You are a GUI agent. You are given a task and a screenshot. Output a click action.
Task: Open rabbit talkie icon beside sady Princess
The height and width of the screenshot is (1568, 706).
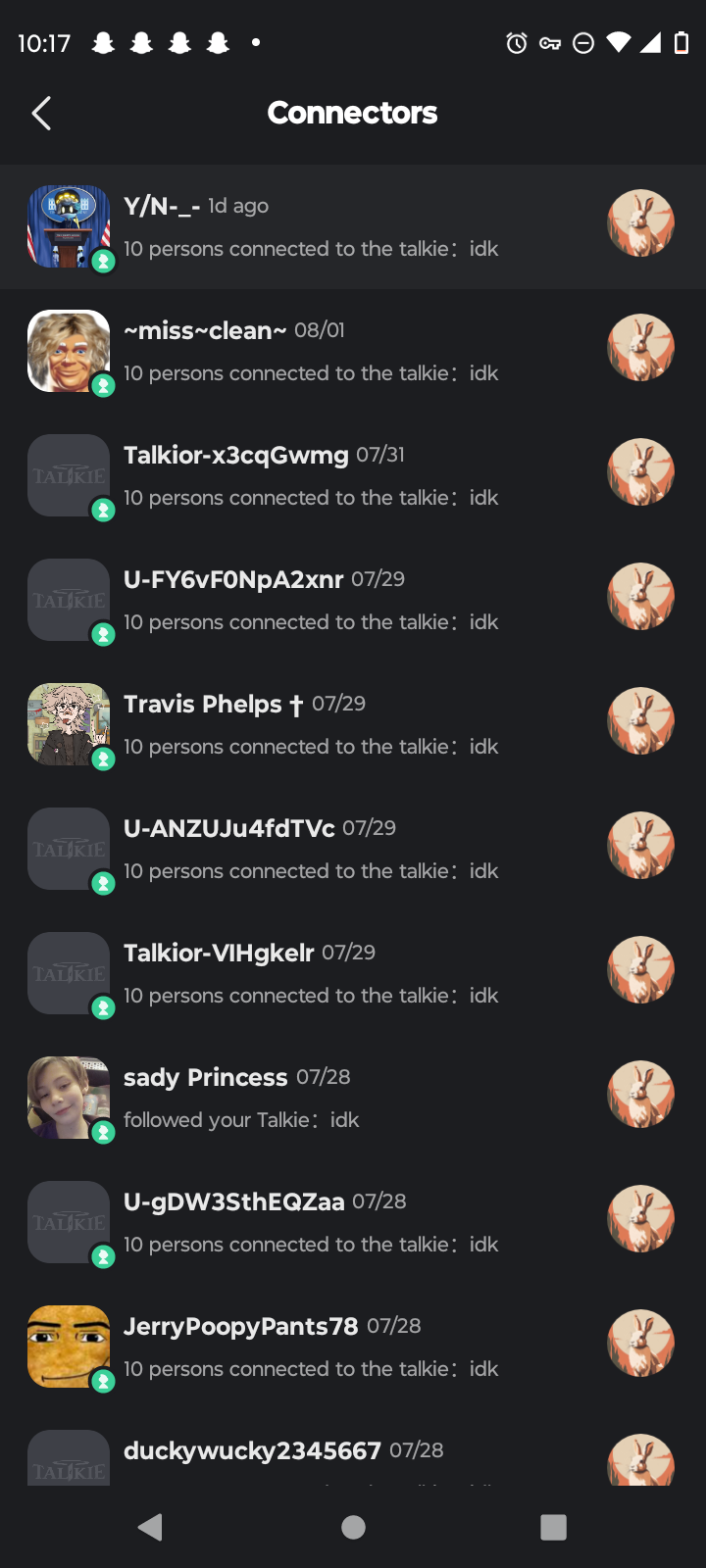tap(641, 1094)
